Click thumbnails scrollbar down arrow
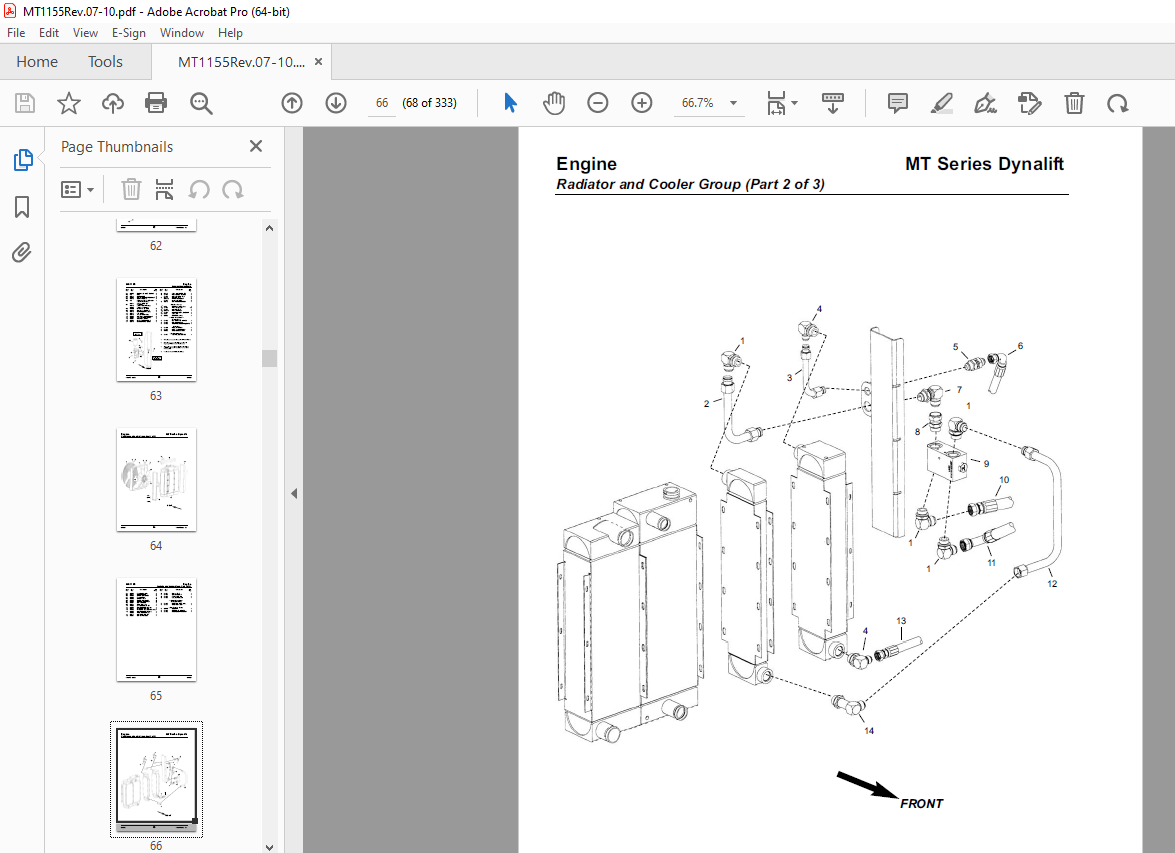This screenshot has width=1175, height=853. [x=269, y=847]
